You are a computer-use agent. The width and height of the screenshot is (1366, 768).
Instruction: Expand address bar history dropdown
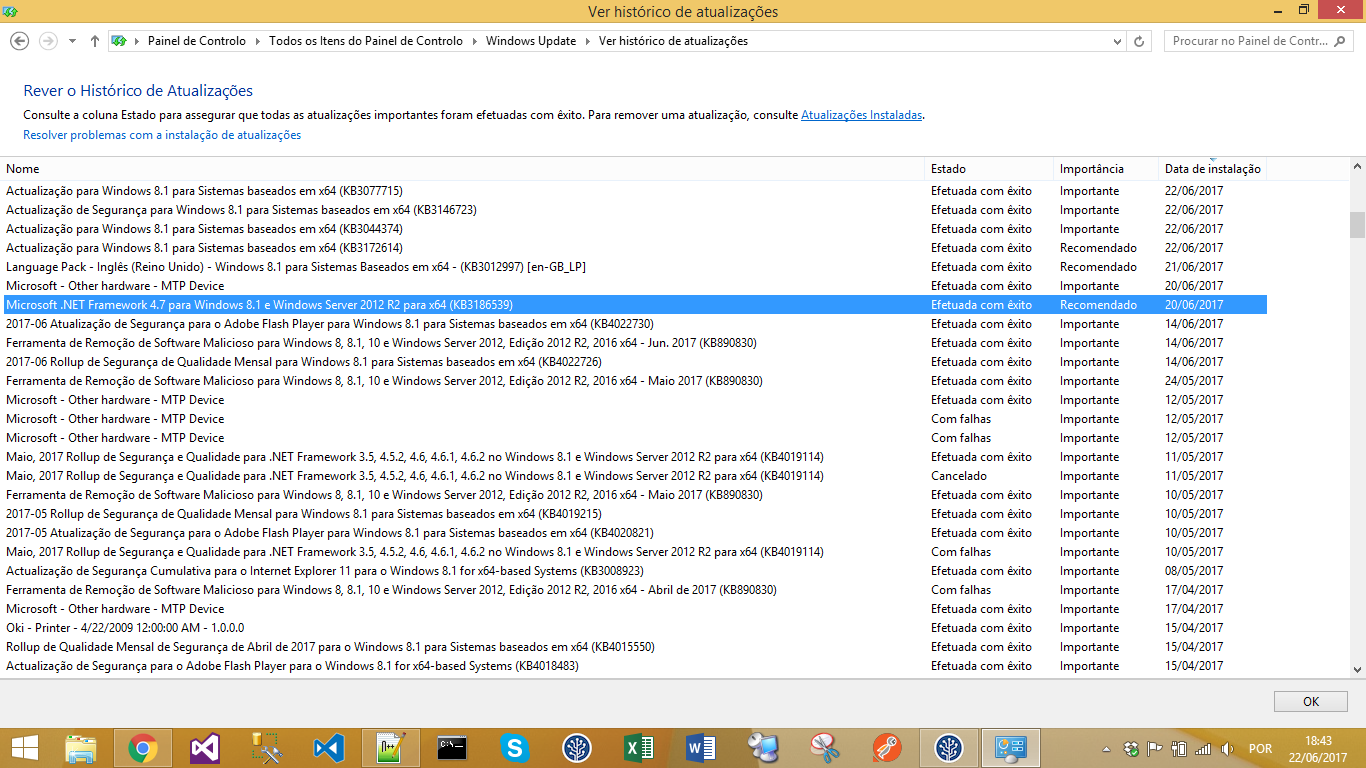pyautogui.click(x=1118, y=41)
